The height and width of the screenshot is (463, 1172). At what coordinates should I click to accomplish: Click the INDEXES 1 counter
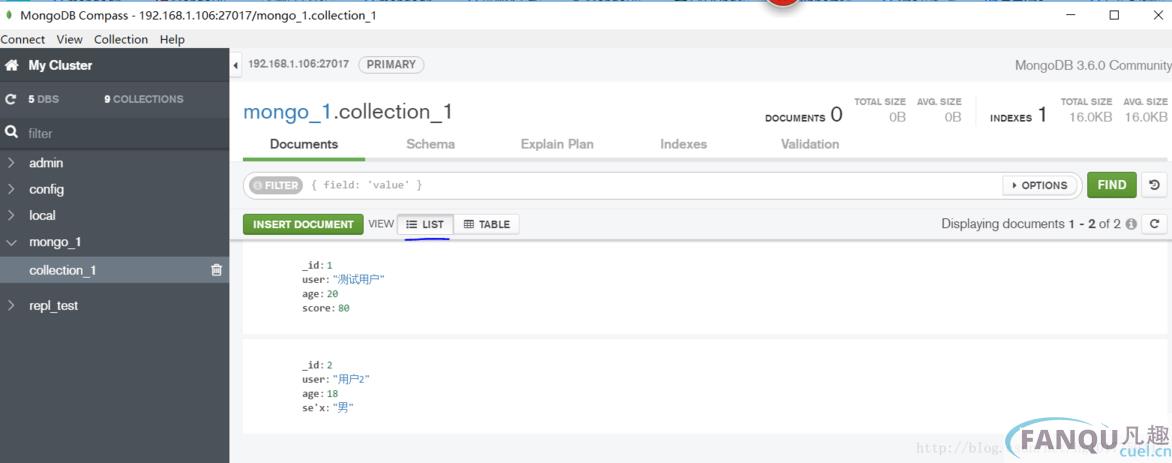tap(1019, 116)
